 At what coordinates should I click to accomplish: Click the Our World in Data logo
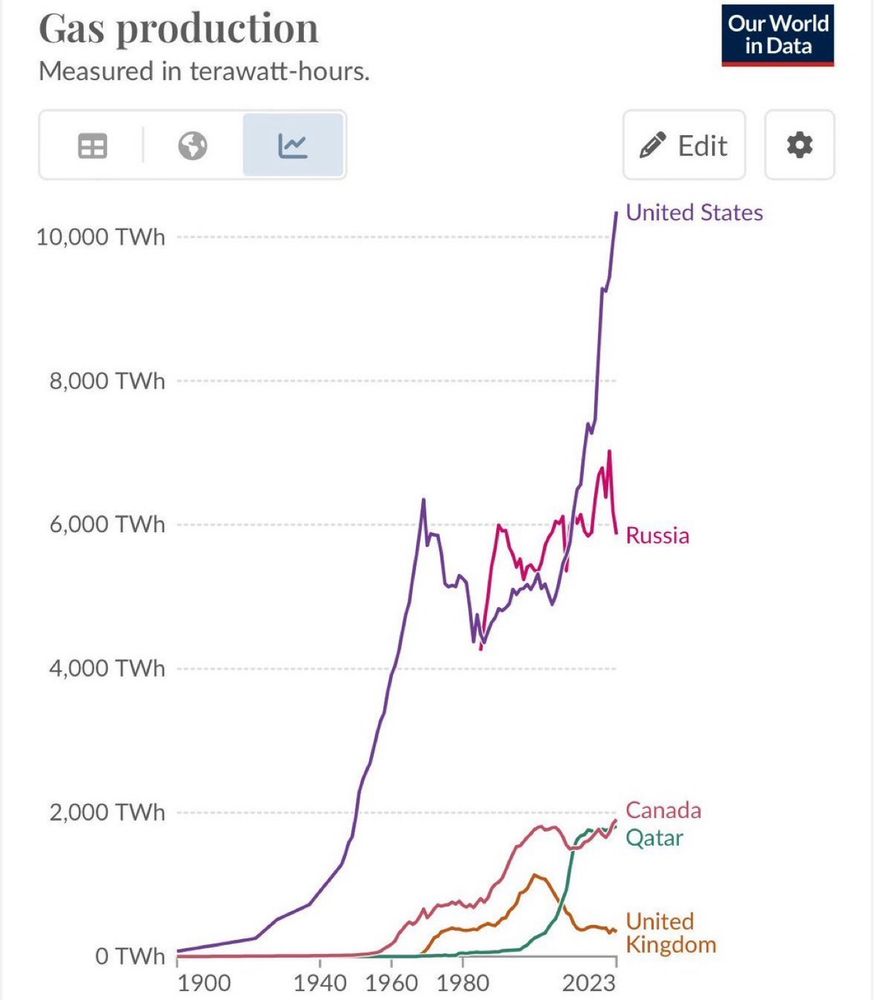pyautogui.click(x=778, y=34)
